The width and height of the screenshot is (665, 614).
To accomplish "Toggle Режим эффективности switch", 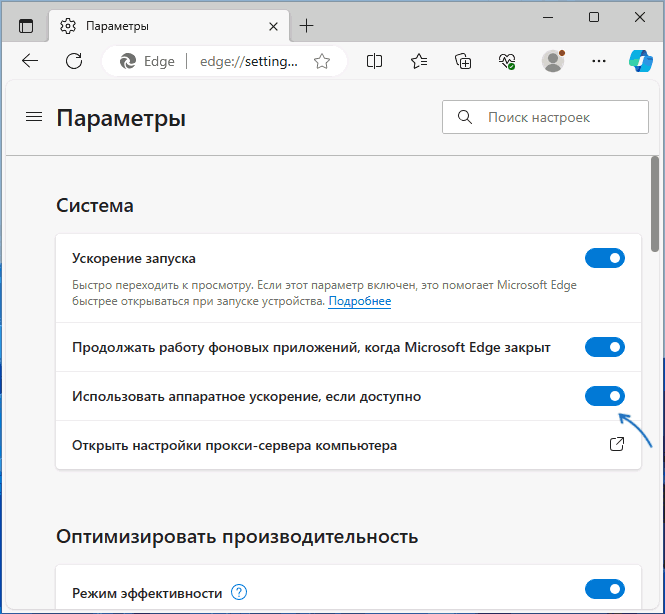I will tap(605, 589).
